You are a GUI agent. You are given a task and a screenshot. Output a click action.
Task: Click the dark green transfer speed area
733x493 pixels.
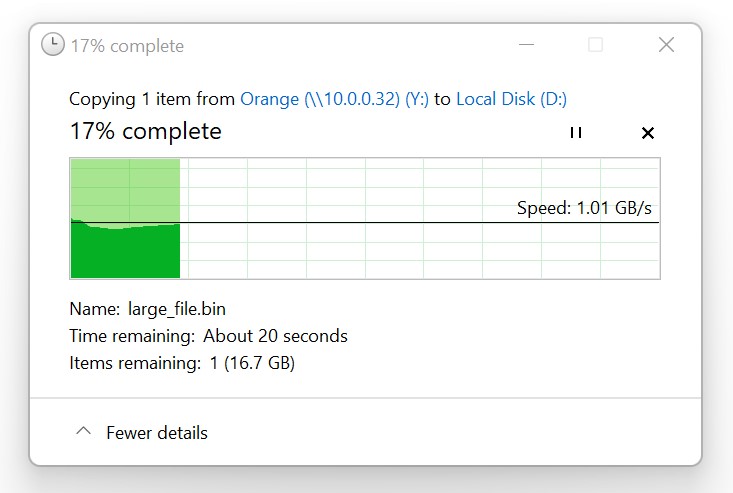point(125,252)
